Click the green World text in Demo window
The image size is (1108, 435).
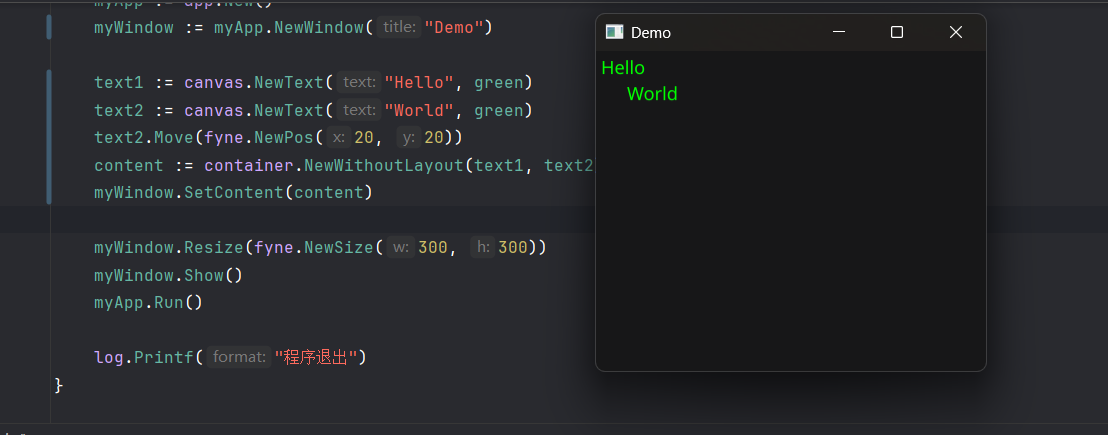pyautogui.click(x=652, y=94)
